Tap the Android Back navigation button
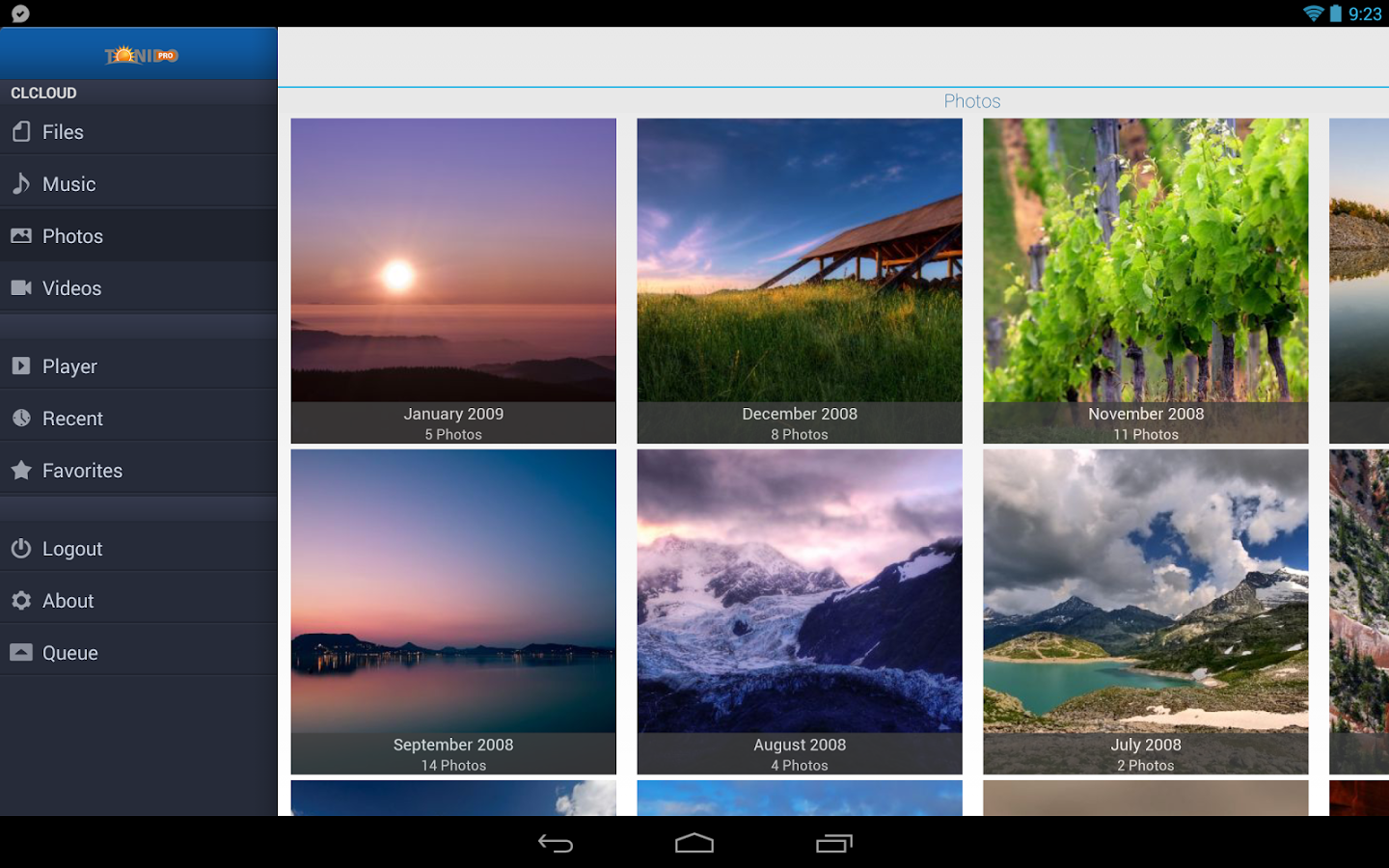The image size is (1389, 868). [556, 843]
